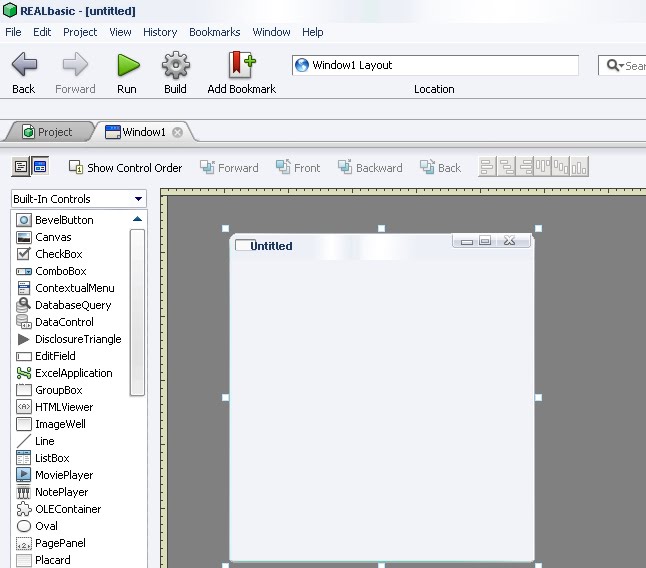Move control Forward one layer
Screen dimensions: 646x568
point(229,168)
